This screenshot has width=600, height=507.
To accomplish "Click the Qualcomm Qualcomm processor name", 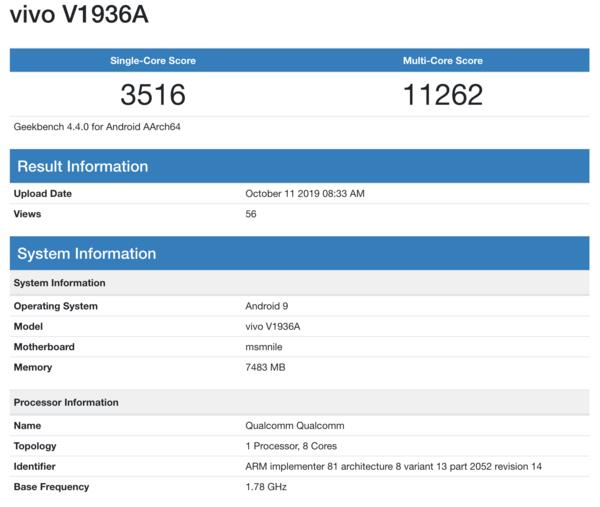I will [294, 426].
